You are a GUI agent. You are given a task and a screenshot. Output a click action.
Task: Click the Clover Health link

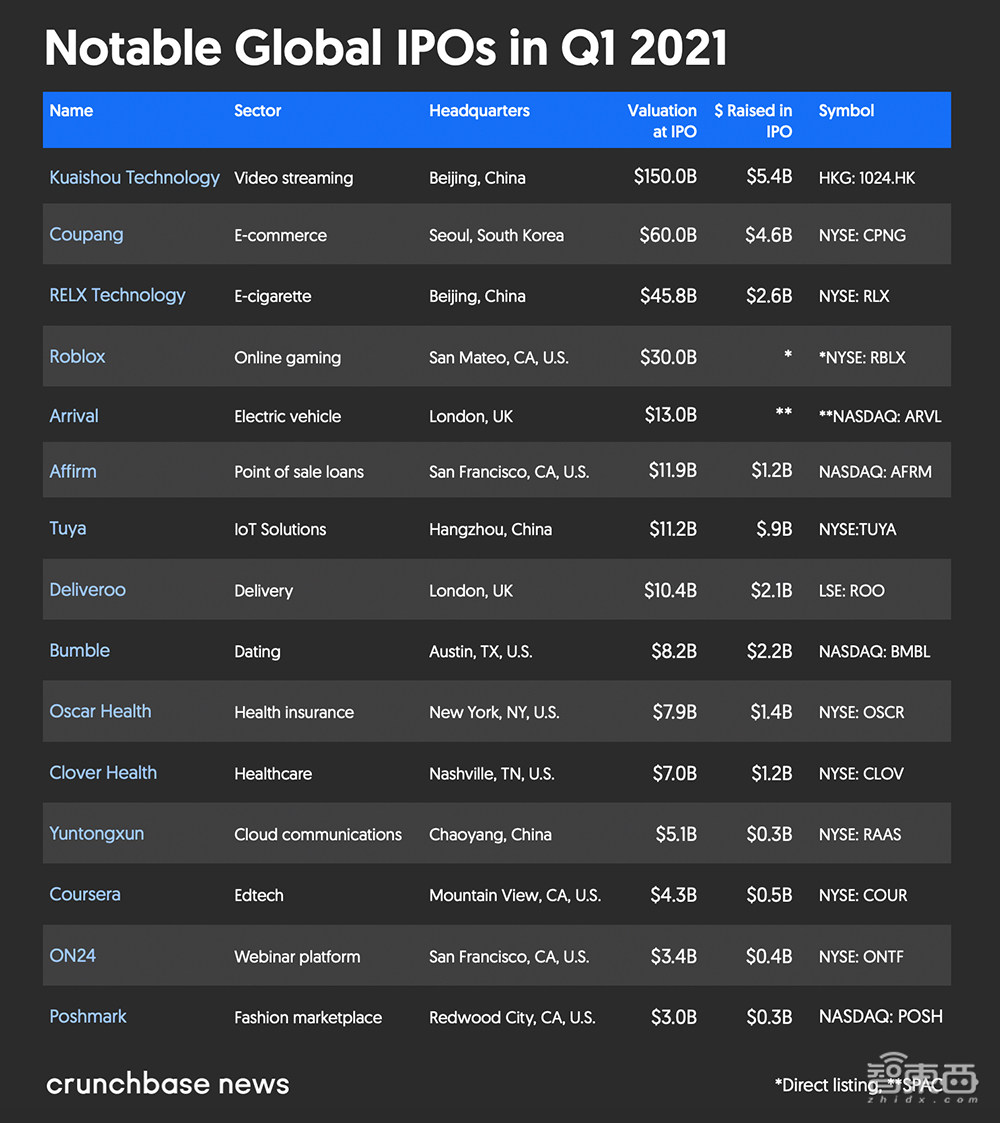coord(103,773)
